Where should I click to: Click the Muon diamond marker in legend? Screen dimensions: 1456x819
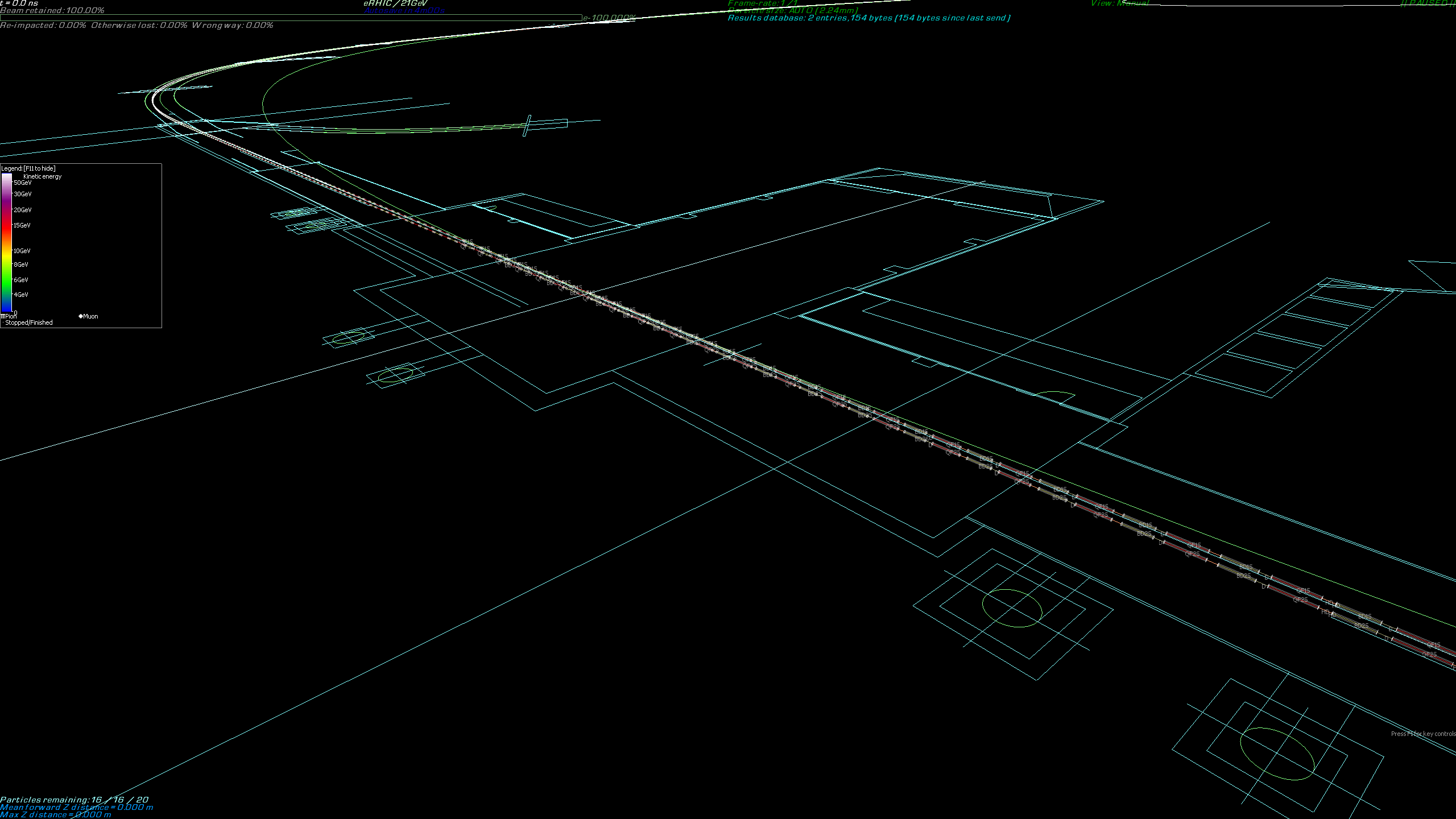click(x=81, y=316)
